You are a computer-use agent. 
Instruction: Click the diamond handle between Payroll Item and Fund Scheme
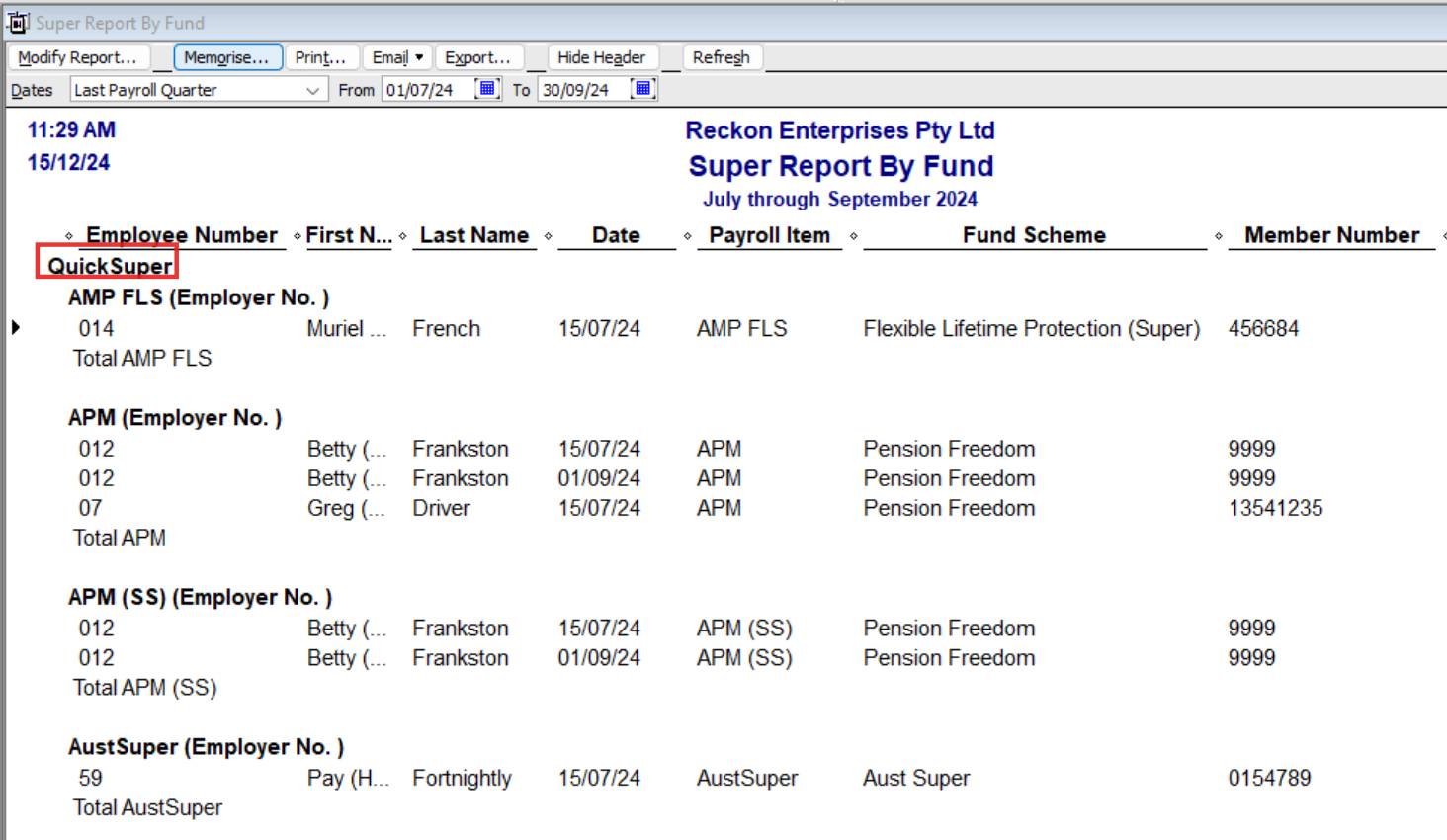pyautogui.click(x=853, y=236)
